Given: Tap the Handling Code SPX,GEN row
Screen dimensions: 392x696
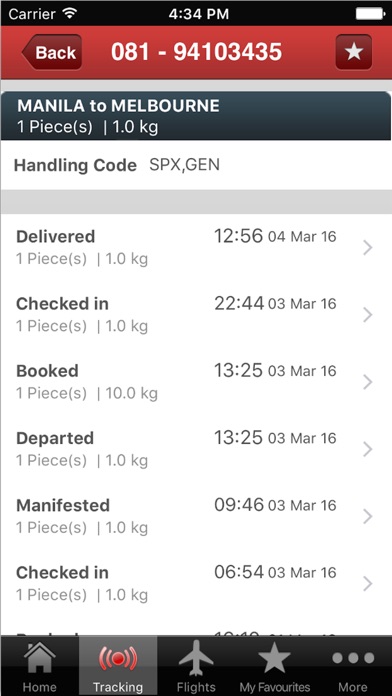Looking at the screenshot, I should (196, 165).
